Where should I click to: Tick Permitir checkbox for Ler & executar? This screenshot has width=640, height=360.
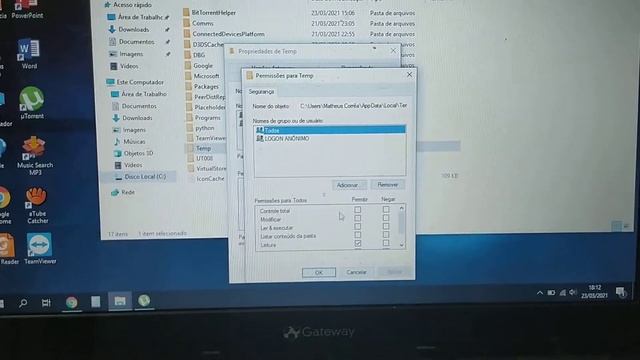point(358,227)
